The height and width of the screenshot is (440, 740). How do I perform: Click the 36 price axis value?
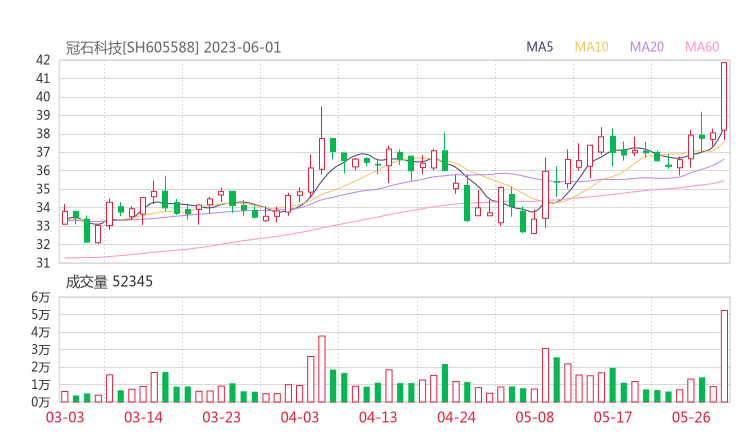point(43,170)
